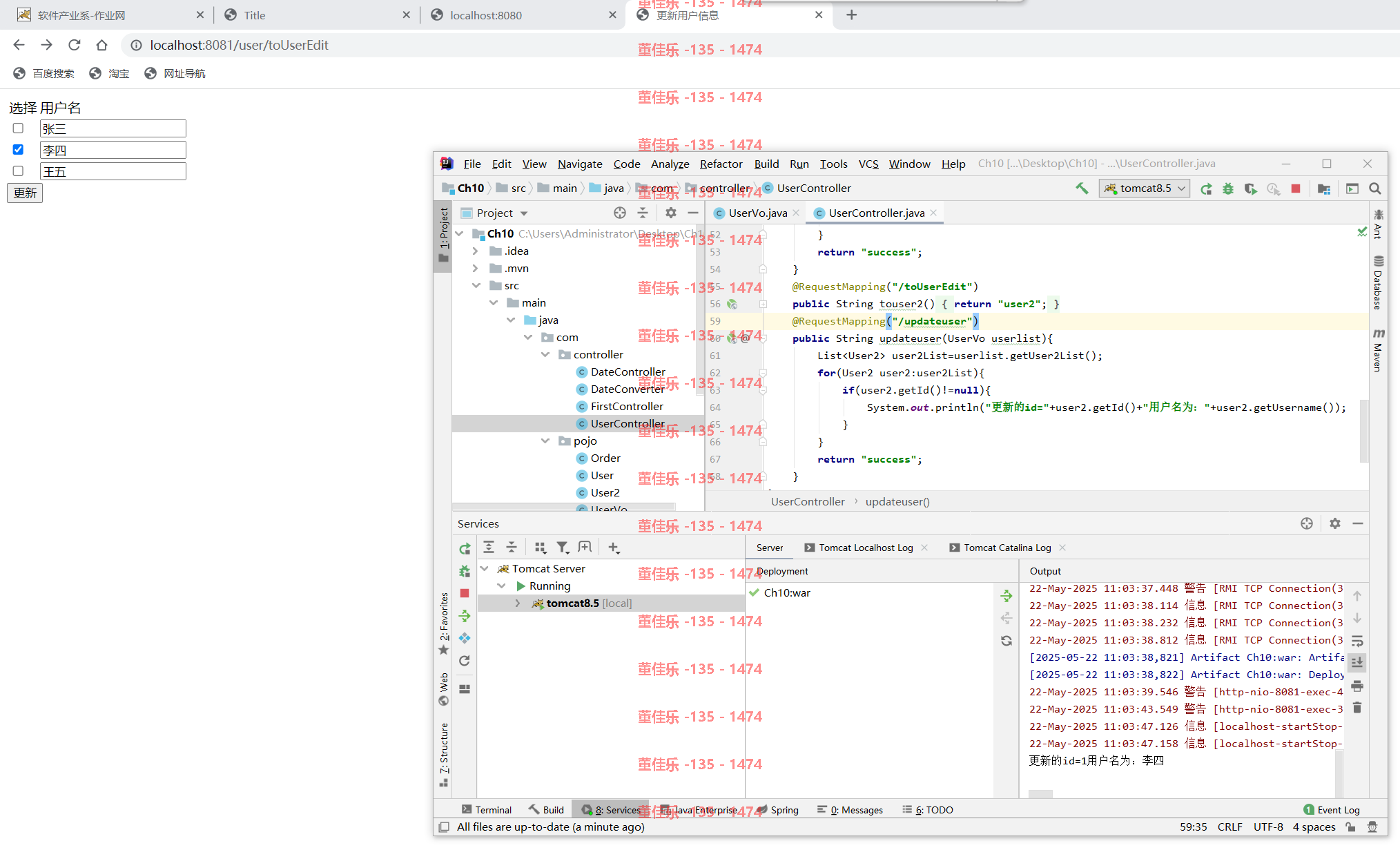This screenshot has height=850, width=1400.
Task: Click the 更新 button on the web page
Action: click(x=25, y=193)
